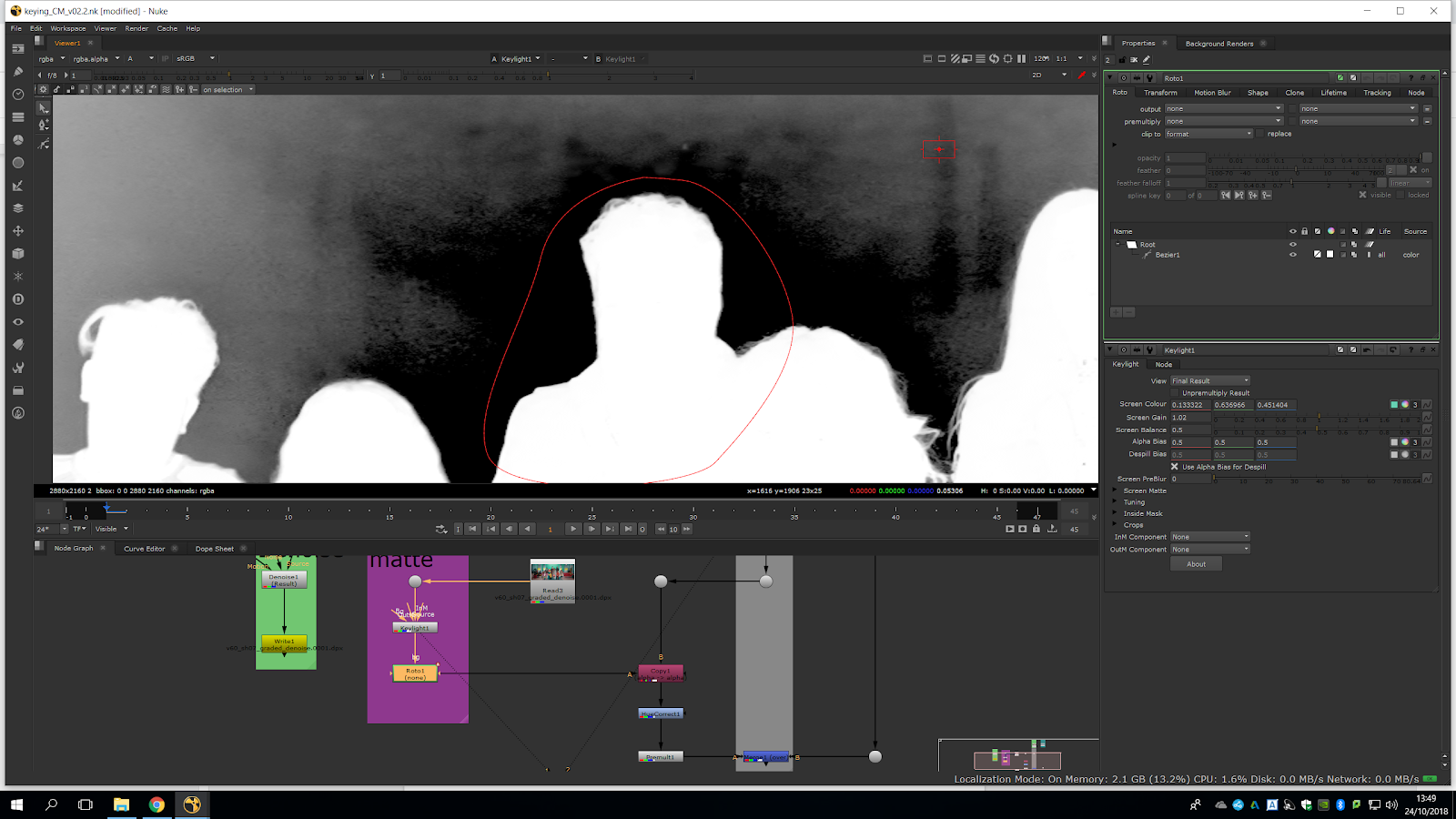Play the timeline forward
Viewport: 1456px width, 819px height.
(x=572, y=529)
